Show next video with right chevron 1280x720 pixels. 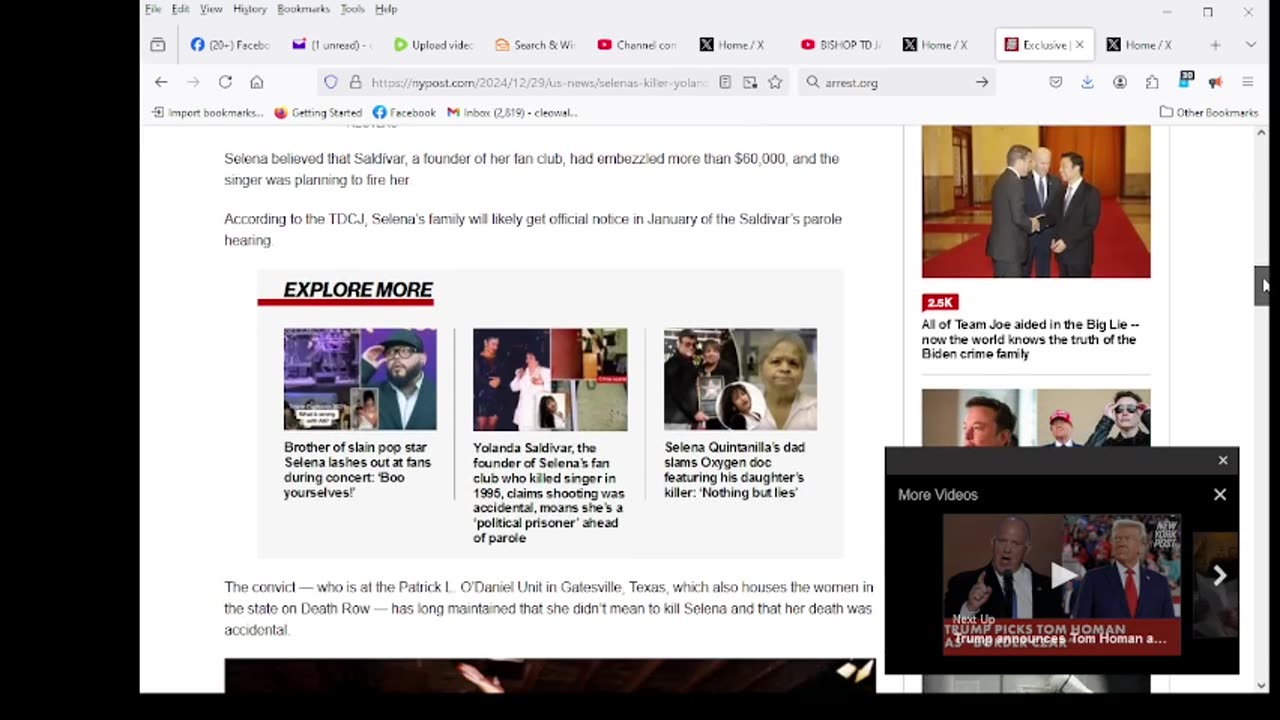(x=1220, y=575)
